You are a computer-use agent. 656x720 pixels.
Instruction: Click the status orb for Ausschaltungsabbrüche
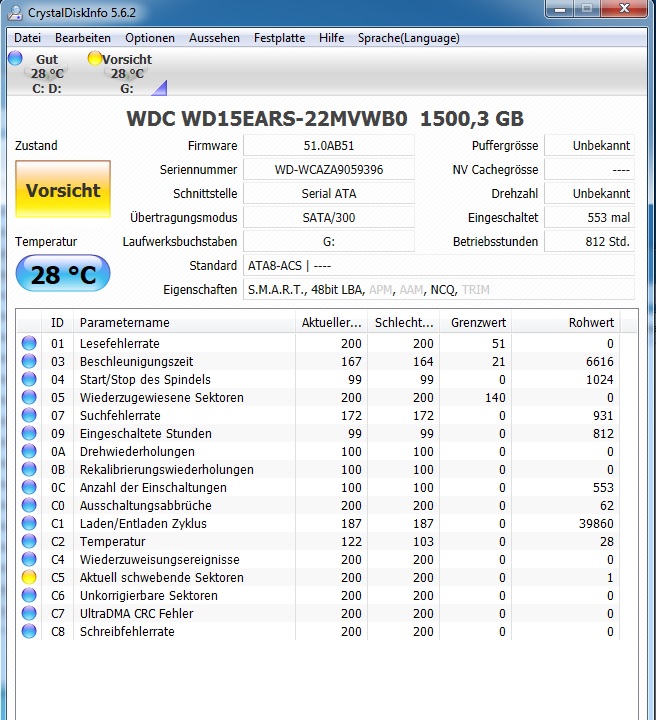tap(29, 506)
